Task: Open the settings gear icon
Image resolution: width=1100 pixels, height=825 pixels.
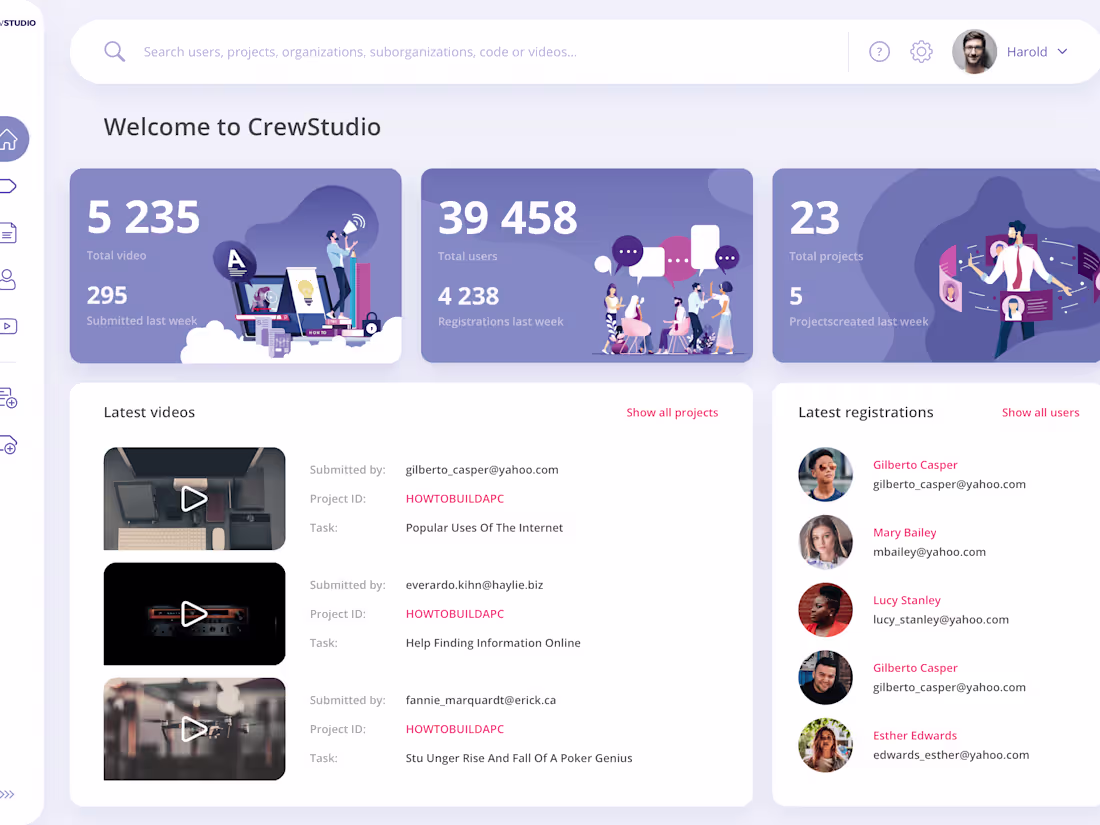Action: (x=921, y=51)
